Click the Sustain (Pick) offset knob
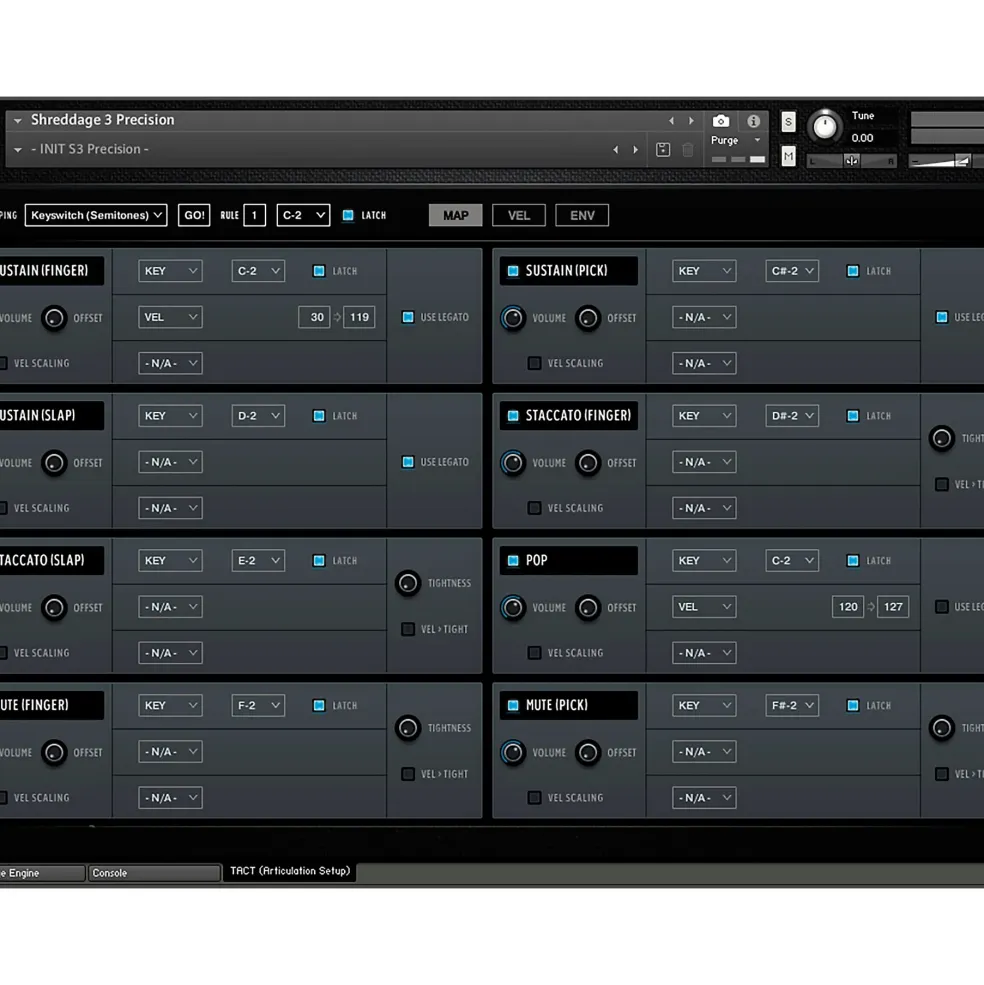Viewport: 984px width, 985px height. point(588,318)
